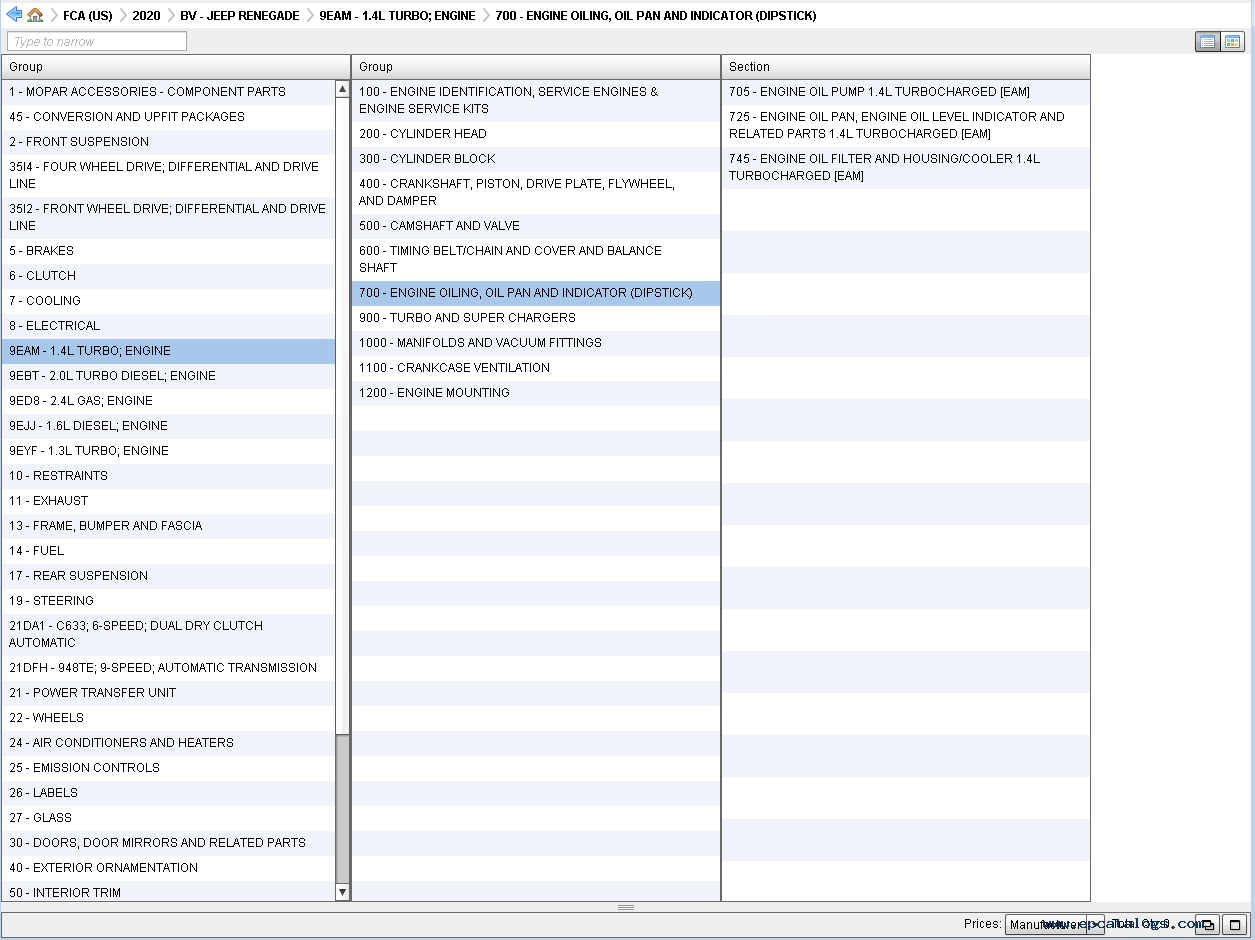
Task: Select 1 - MOPAR ACCESSORIES - COMPONENT PARTS
Action: (x=168, y=92)
